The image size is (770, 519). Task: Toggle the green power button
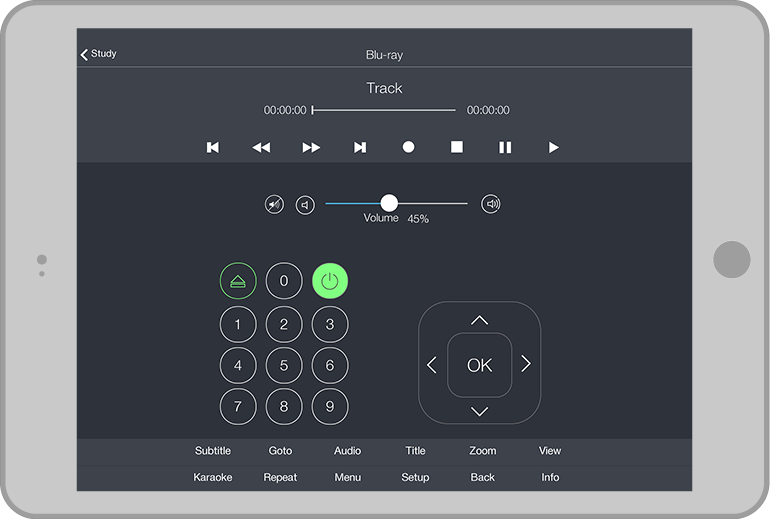330,281
